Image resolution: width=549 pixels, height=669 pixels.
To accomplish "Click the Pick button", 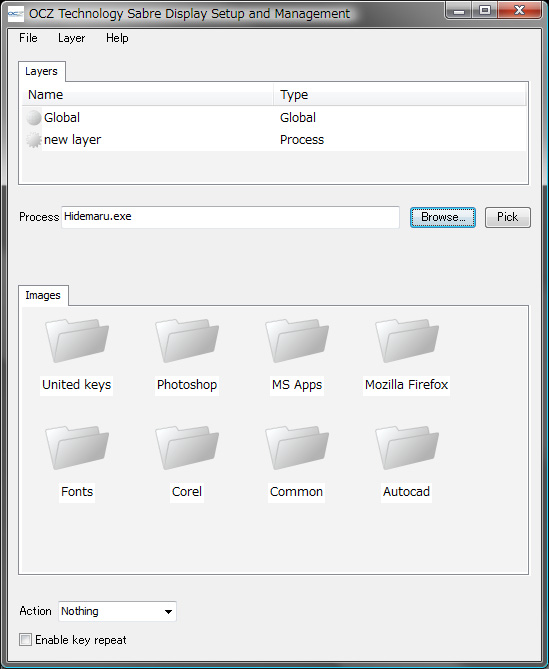I will [508, 217].
